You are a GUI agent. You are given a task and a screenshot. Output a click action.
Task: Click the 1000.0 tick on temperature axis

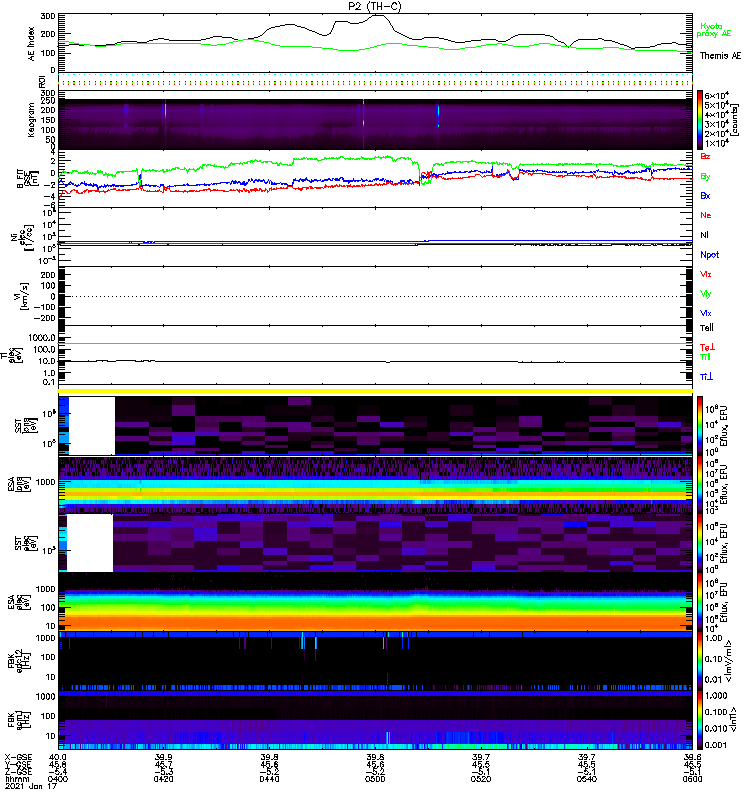click(x=42, y=338)
